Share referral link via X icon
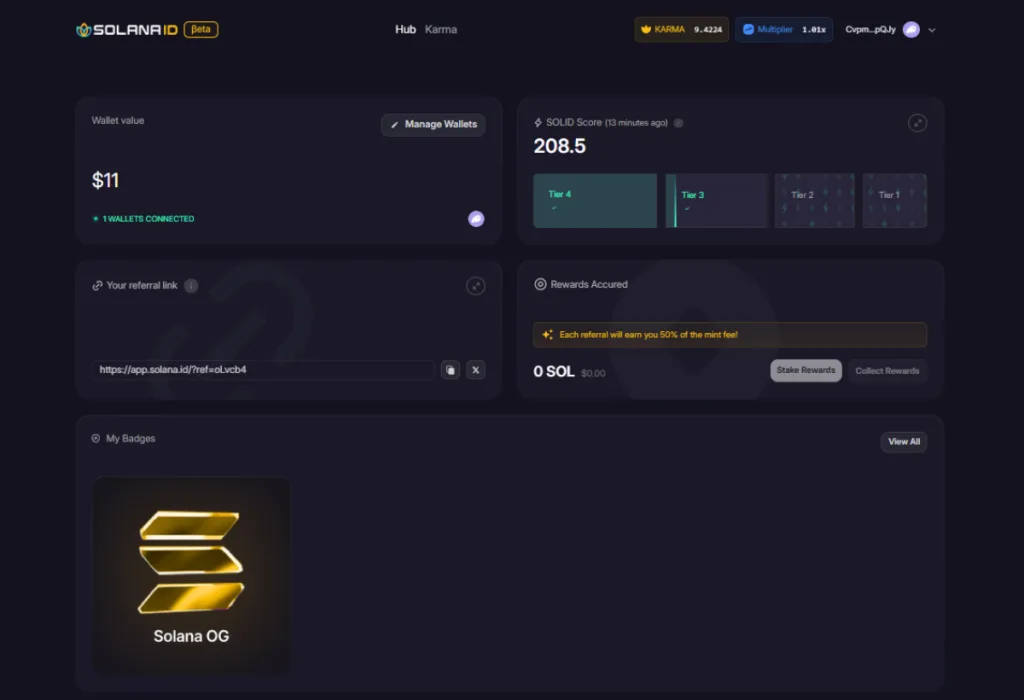This screenshot has width=1024, height=700. click(475, 370)
